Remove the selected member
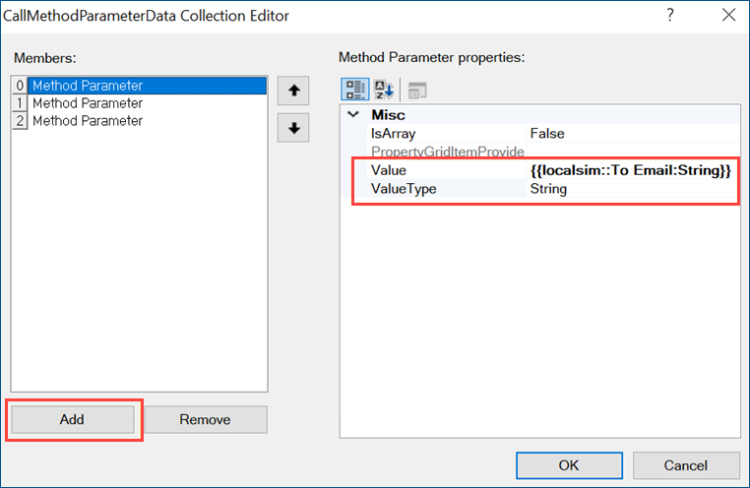This screenshot has width=750, height=488. 205,420
